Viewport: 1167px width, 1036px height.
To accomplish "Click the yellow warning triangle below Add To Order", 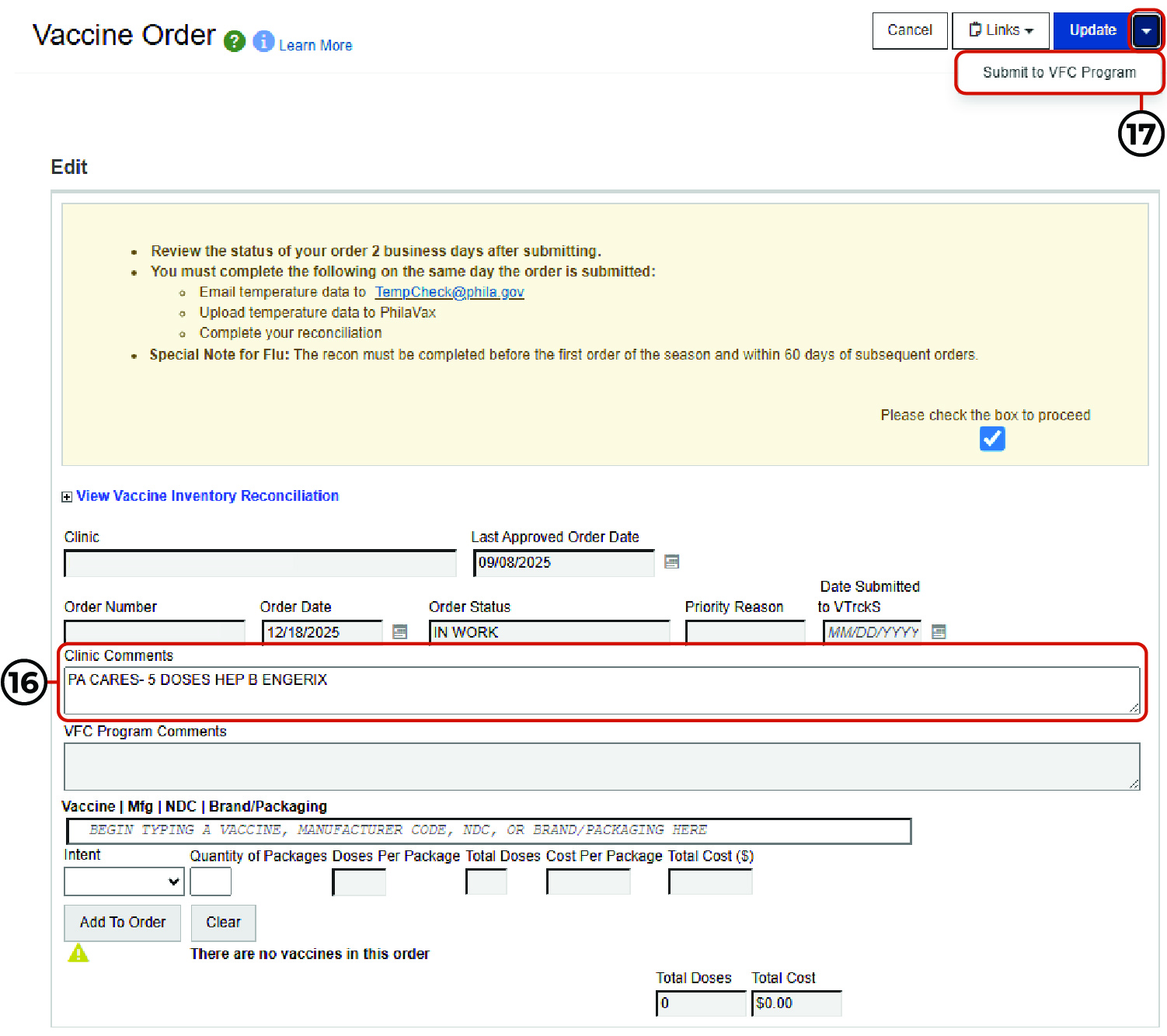I will click(x=77, y=953).
